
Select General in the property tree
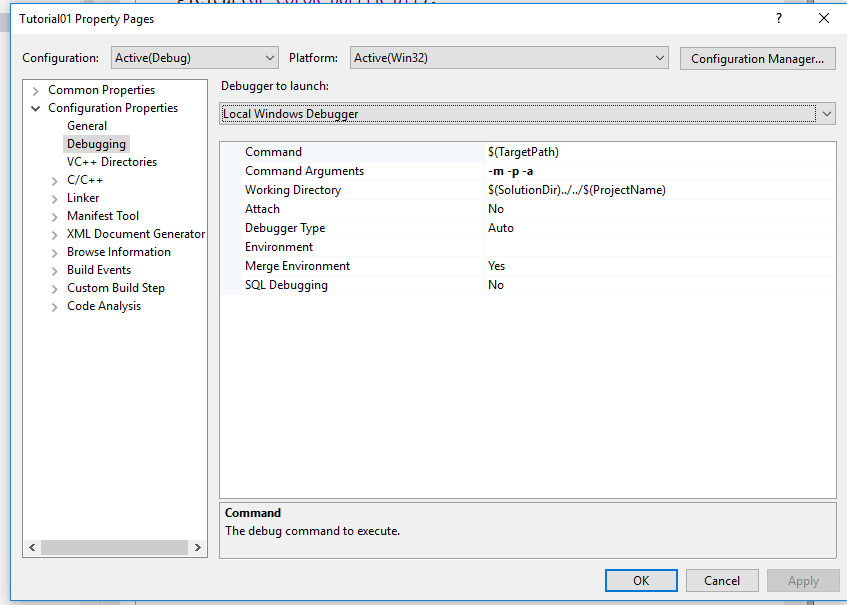(x=87, y=126)
